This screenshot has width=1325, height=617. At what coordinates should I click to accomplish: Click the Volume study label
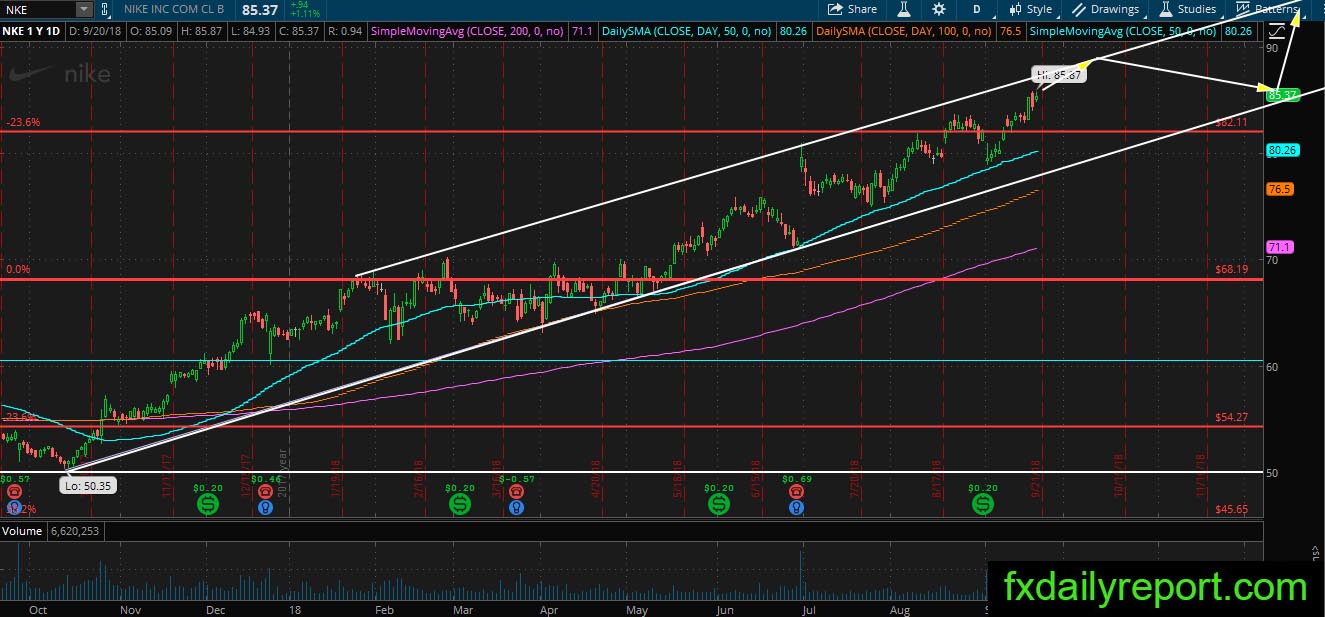(x=21, y=529)
